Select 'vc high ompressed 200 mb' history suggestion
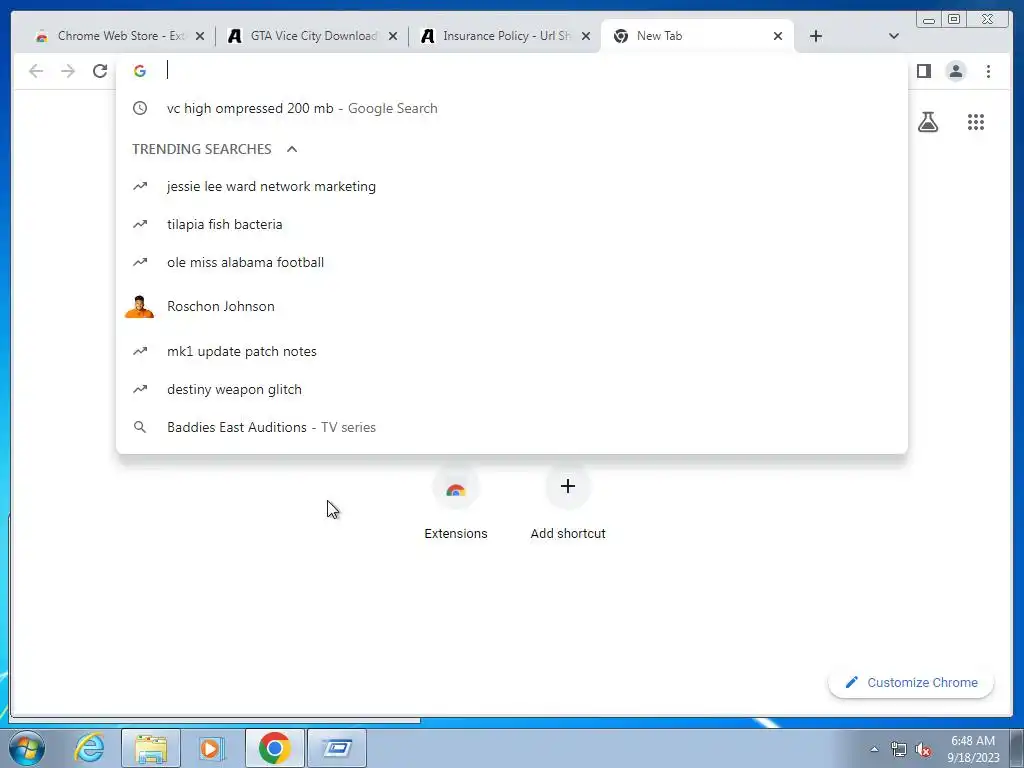The image size is (1024, 768). [x=511, y=108]
